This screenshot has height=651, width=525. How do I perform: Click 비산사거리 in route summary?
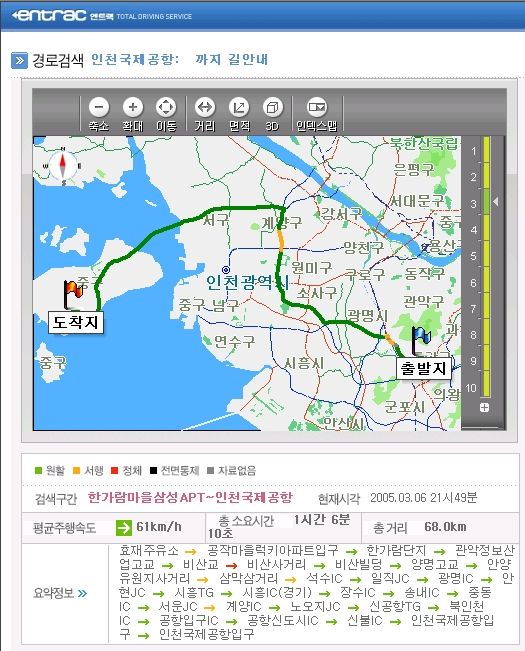[276, 565]
